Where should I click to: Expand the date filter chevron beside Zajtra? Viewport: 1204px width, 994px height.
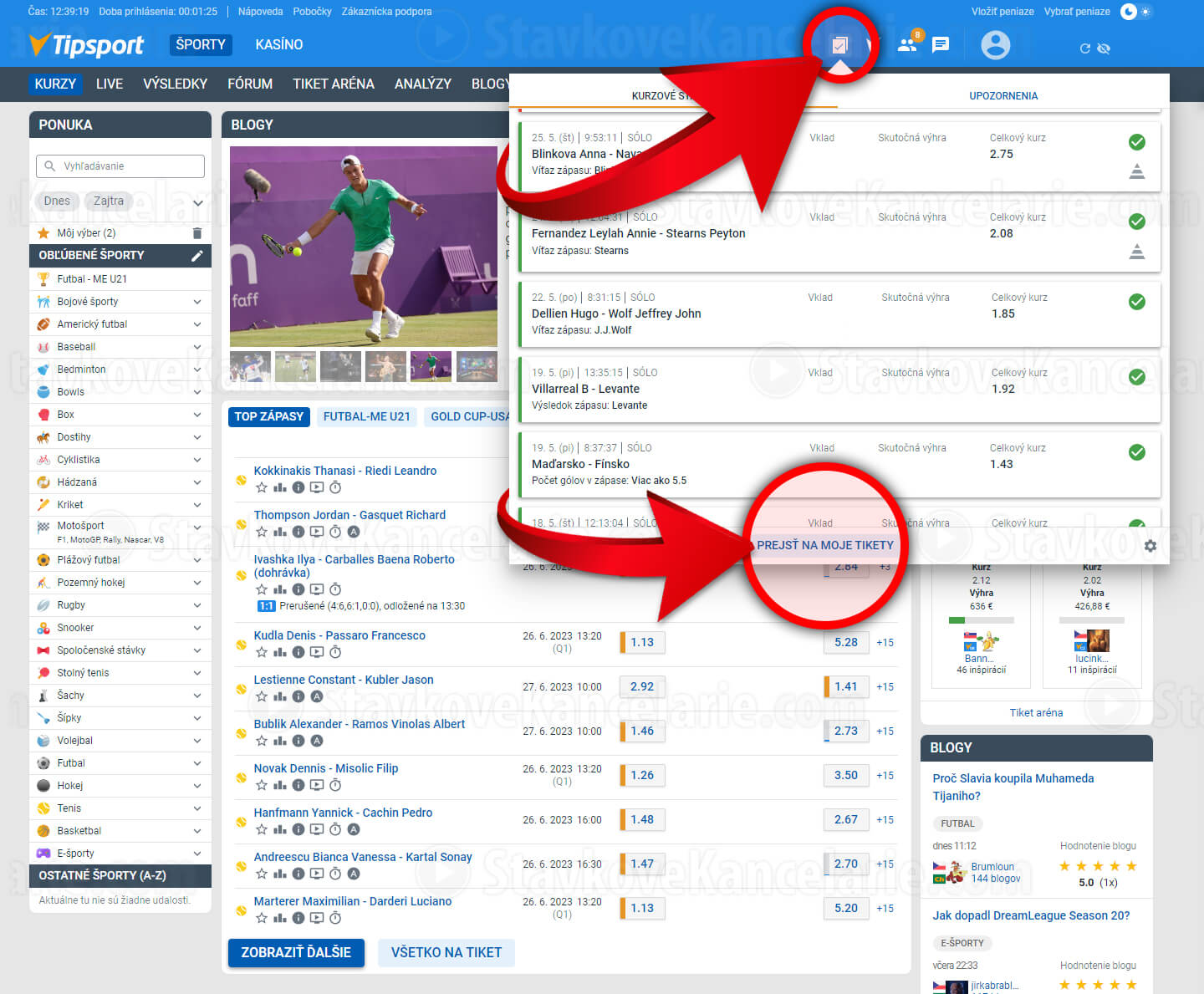pos(198,203)
